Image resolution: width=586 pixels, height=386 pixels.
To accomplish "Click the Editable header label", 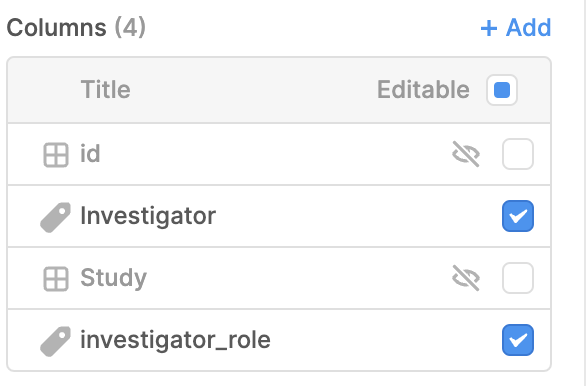I will 423,90.
